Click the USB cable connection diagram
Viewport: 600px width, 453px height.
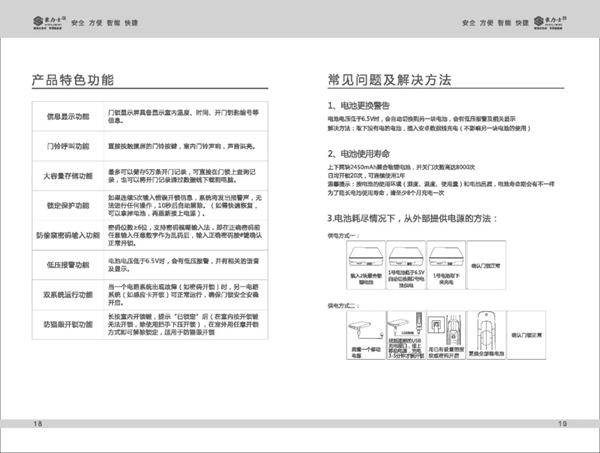pyautogui.click(x=406, y=335)
